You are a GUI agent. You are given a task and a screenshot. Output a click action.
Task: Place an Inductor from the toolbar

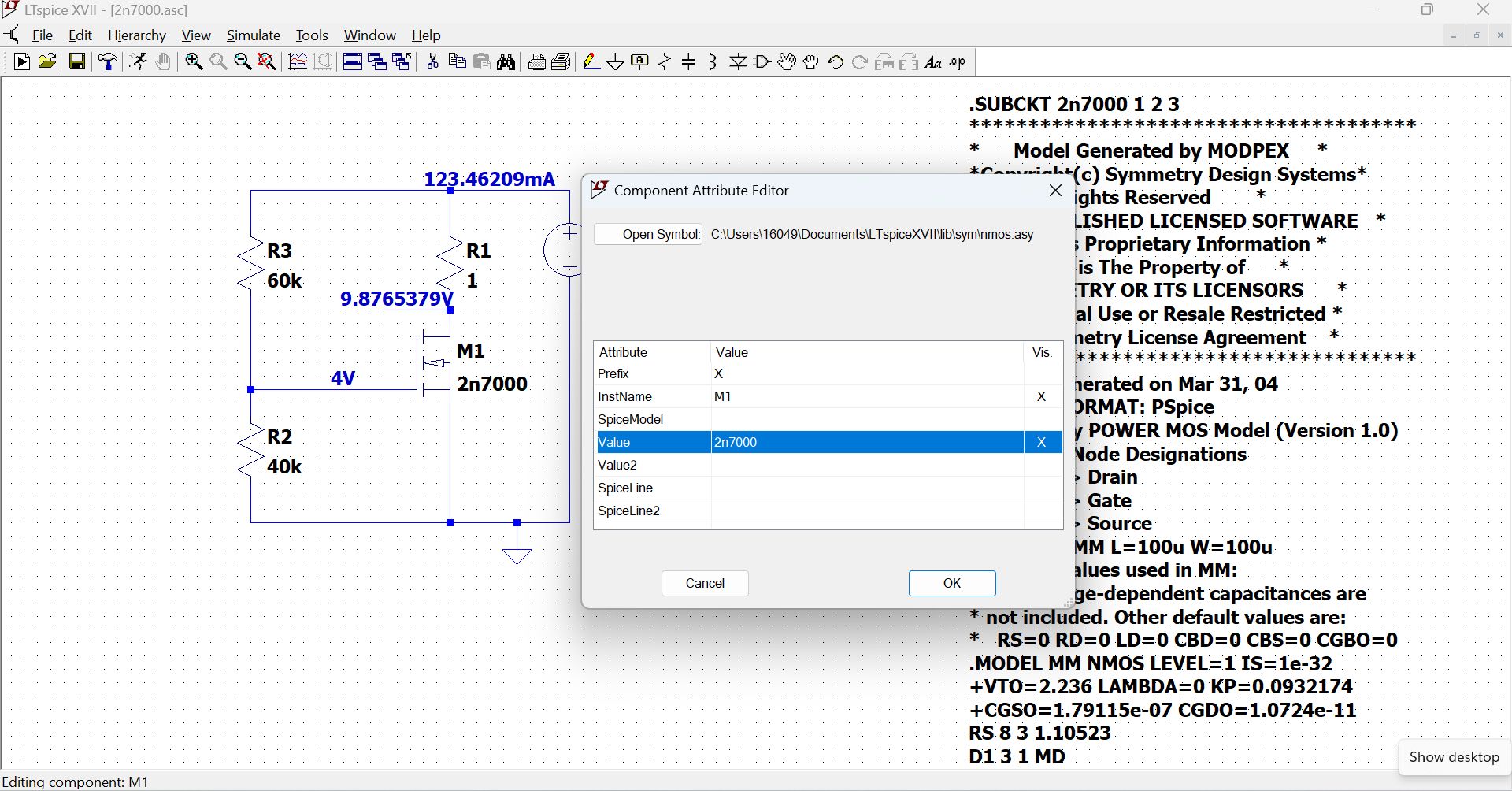(x=713, y=62)
